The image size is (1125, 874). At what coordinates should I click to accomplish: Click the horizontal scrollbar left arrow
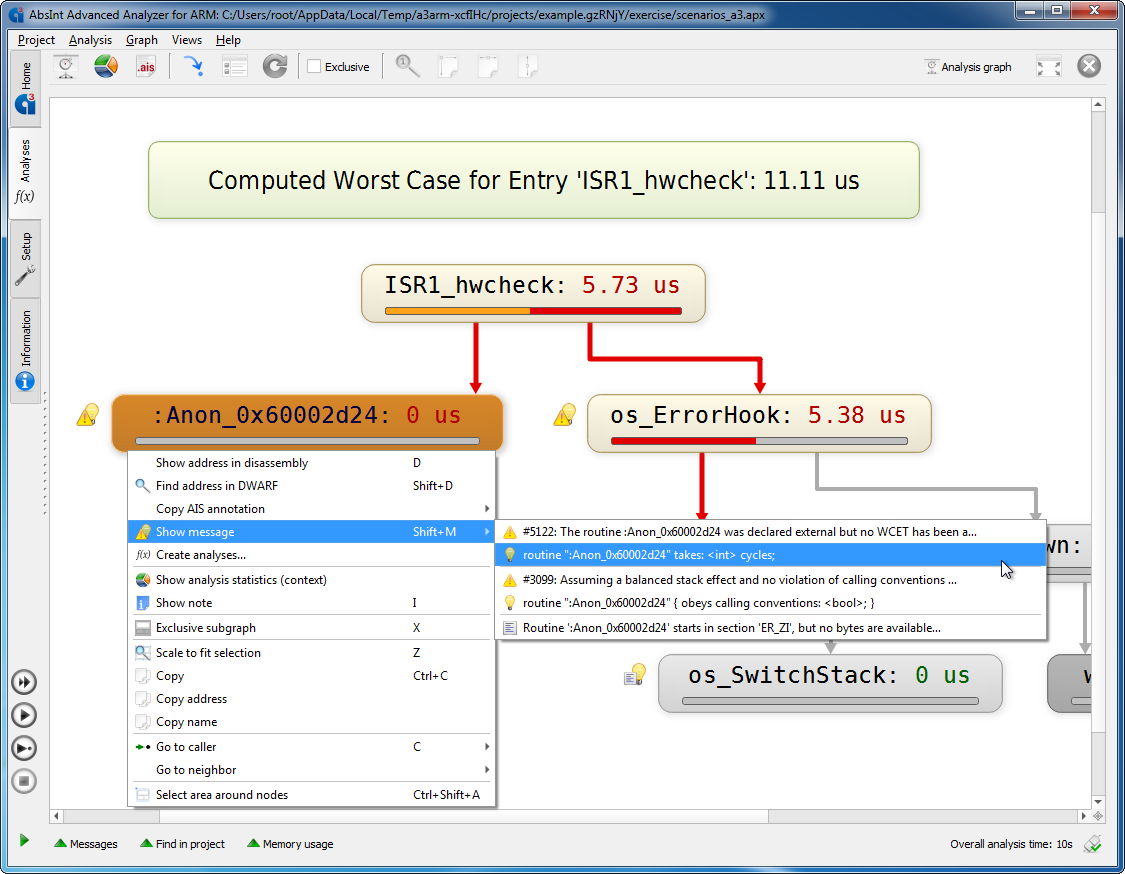[x=57, y=816]
